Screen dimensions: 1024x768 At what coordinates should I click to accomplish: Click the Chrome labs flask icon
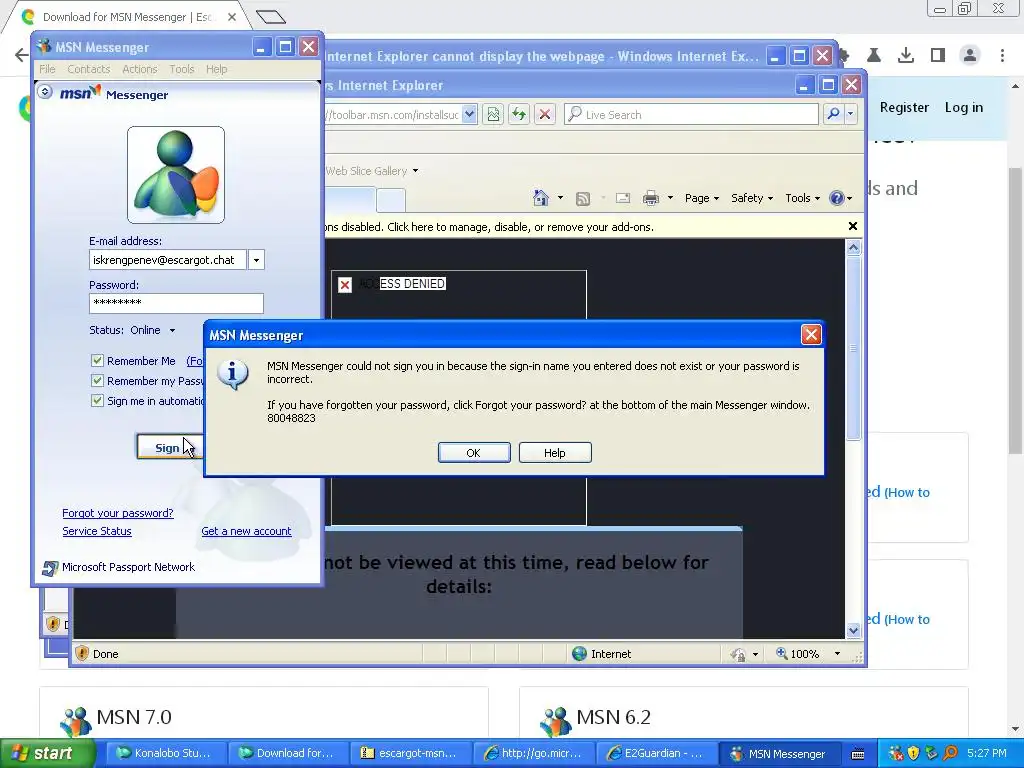point(874,56)
